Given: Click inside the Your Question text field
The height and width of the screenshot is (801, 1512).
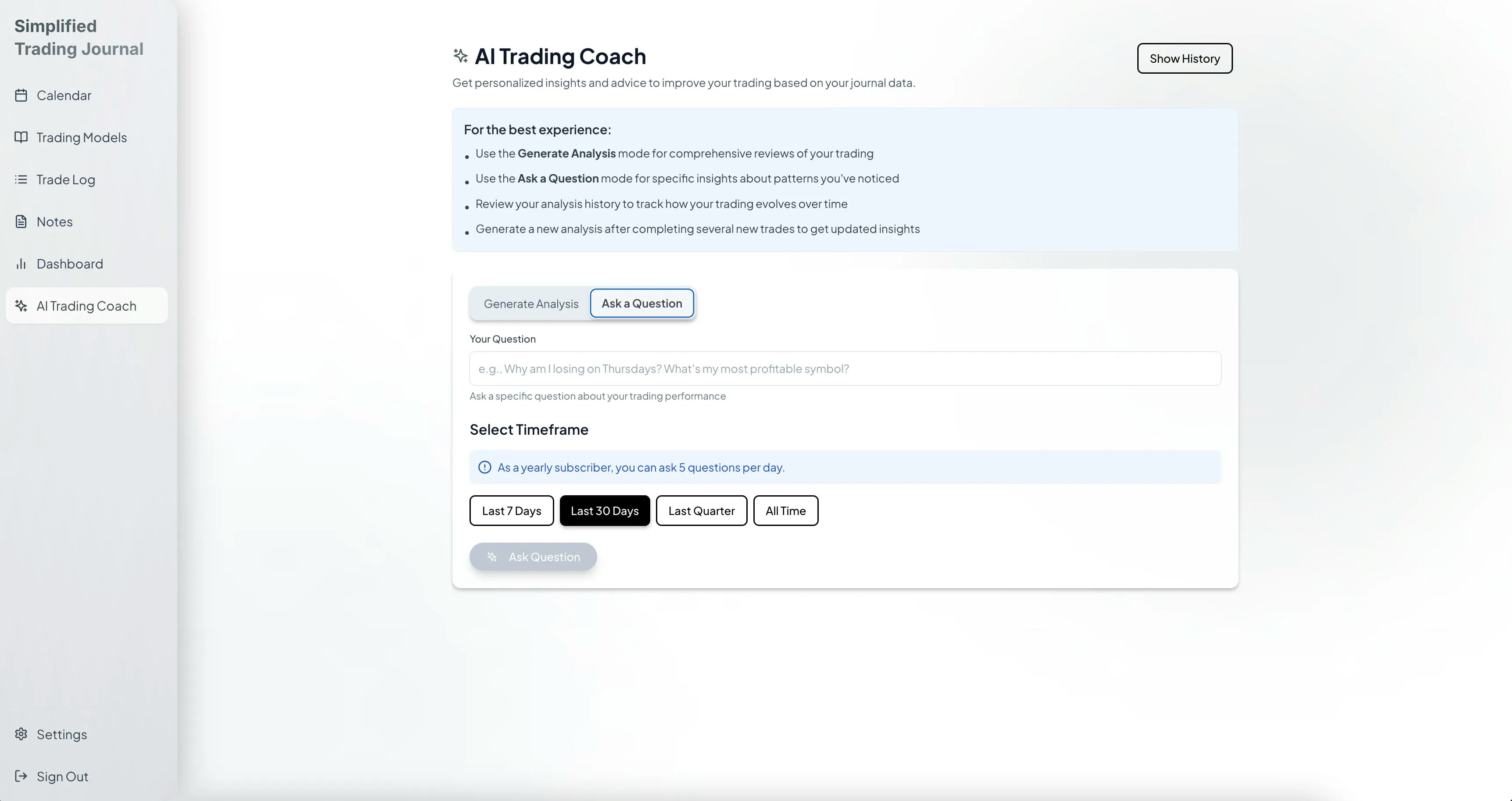Looking at the screenshot, I should click(x=844, y=368).
